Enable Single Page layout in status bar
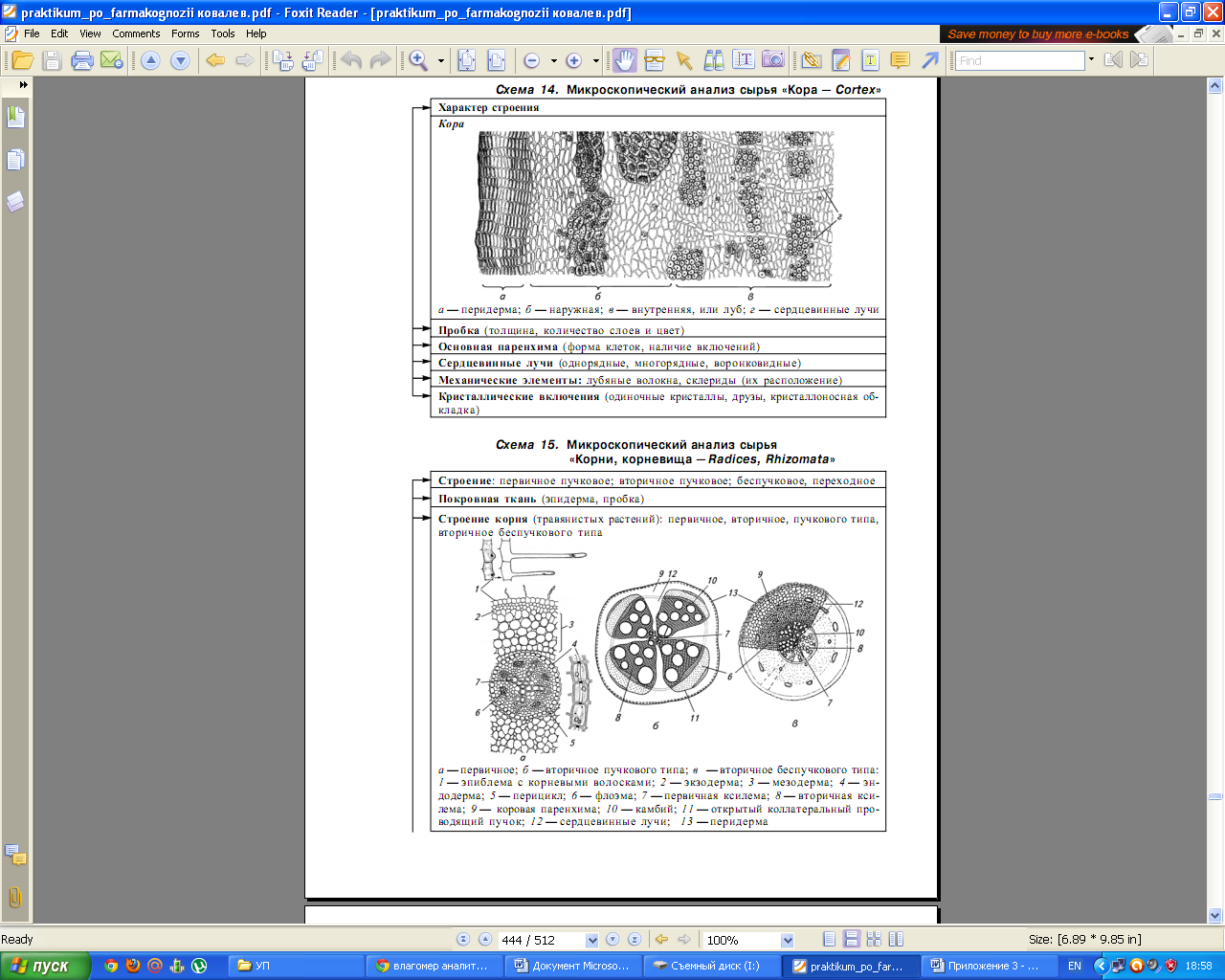Viewport: 1225px width, 980px height. tap(830, 940)
